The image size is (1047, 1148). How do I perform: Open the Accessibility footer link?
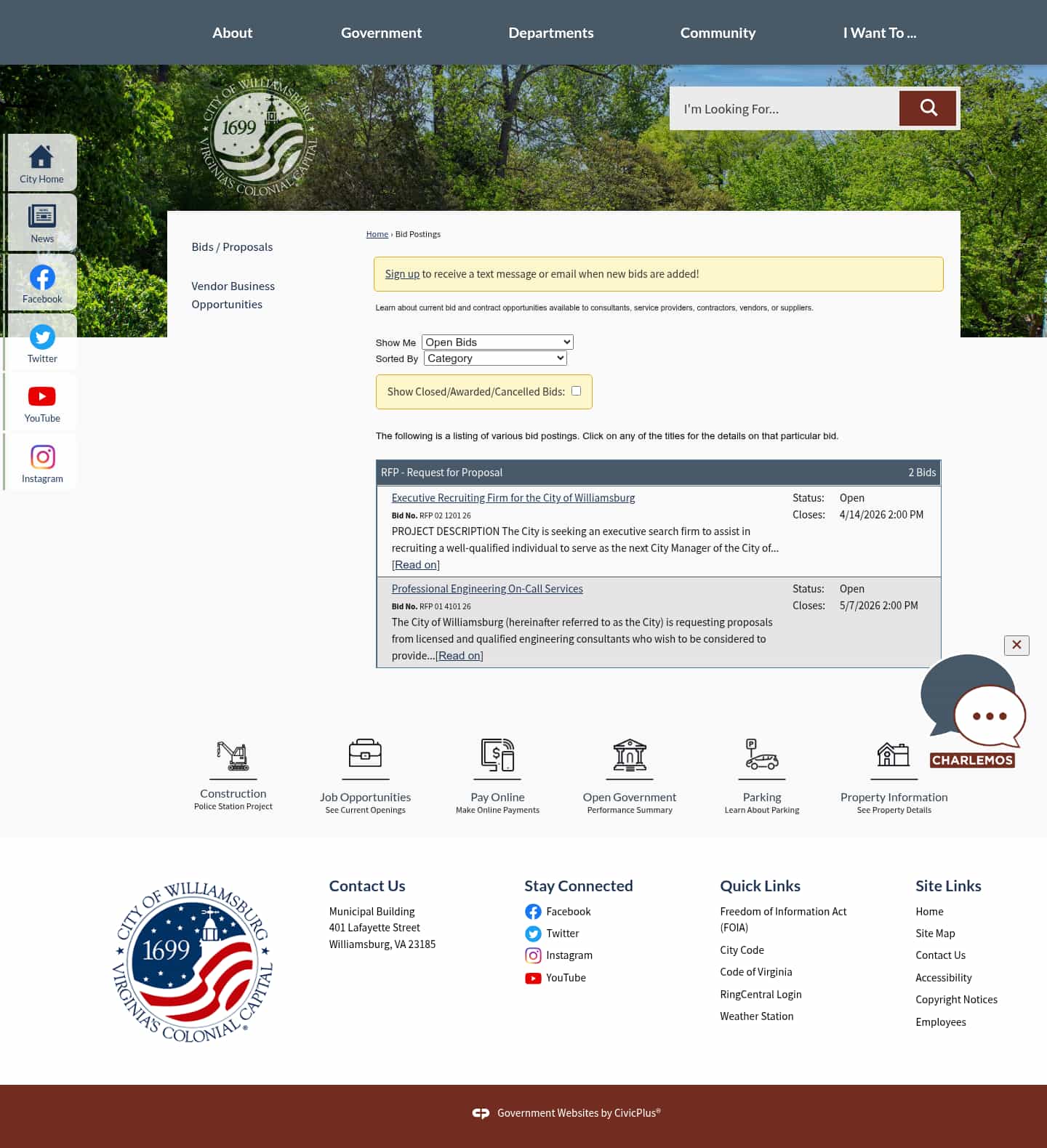(943, 978)
